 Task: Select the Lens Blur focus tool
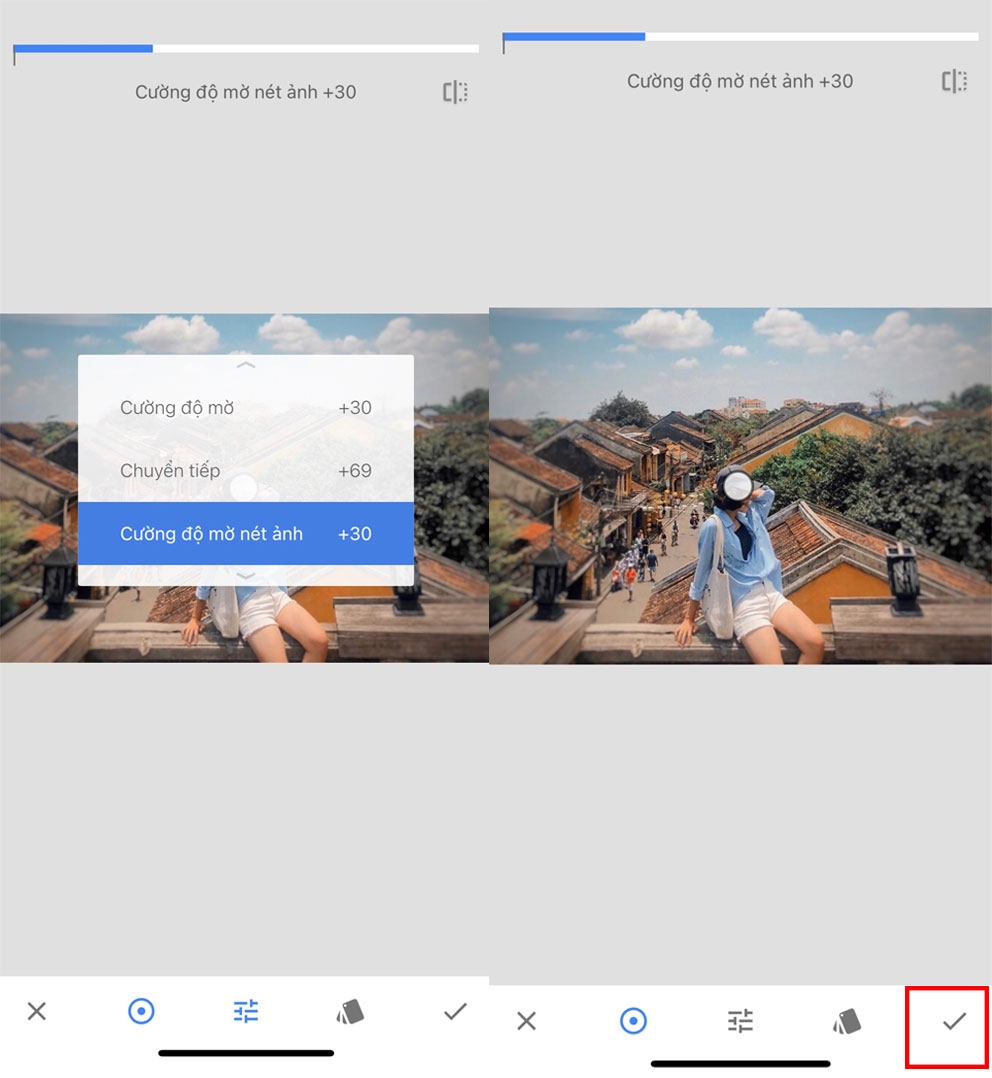141,1012
